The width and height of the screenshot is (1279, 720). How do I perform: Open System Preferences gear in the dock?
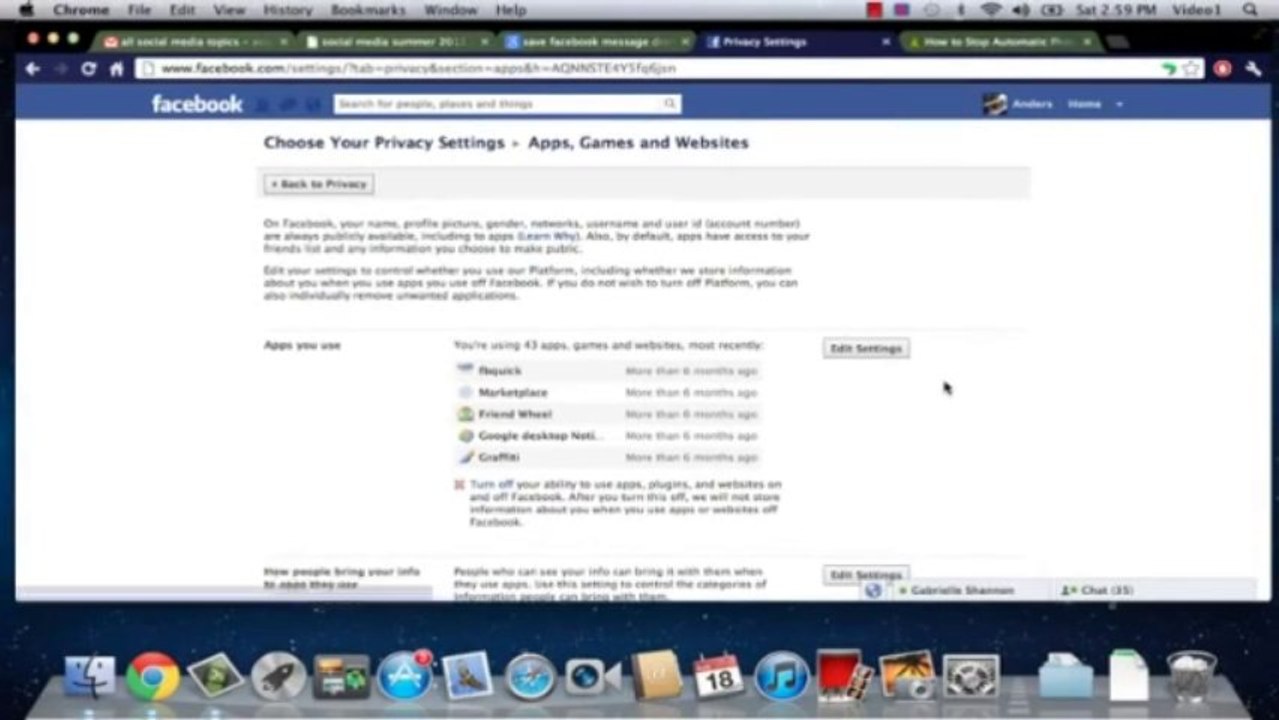[970, 677]
